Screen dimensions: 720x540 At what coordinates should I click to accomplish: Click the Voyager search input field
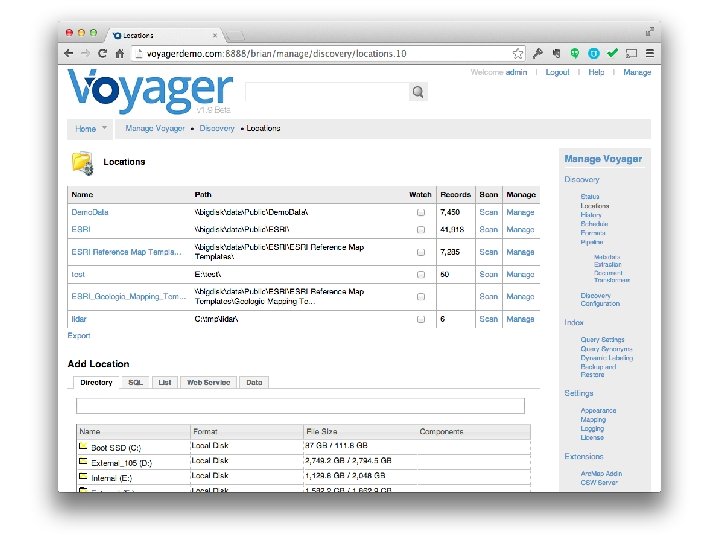pyautogui.click(x=327, y=92)
